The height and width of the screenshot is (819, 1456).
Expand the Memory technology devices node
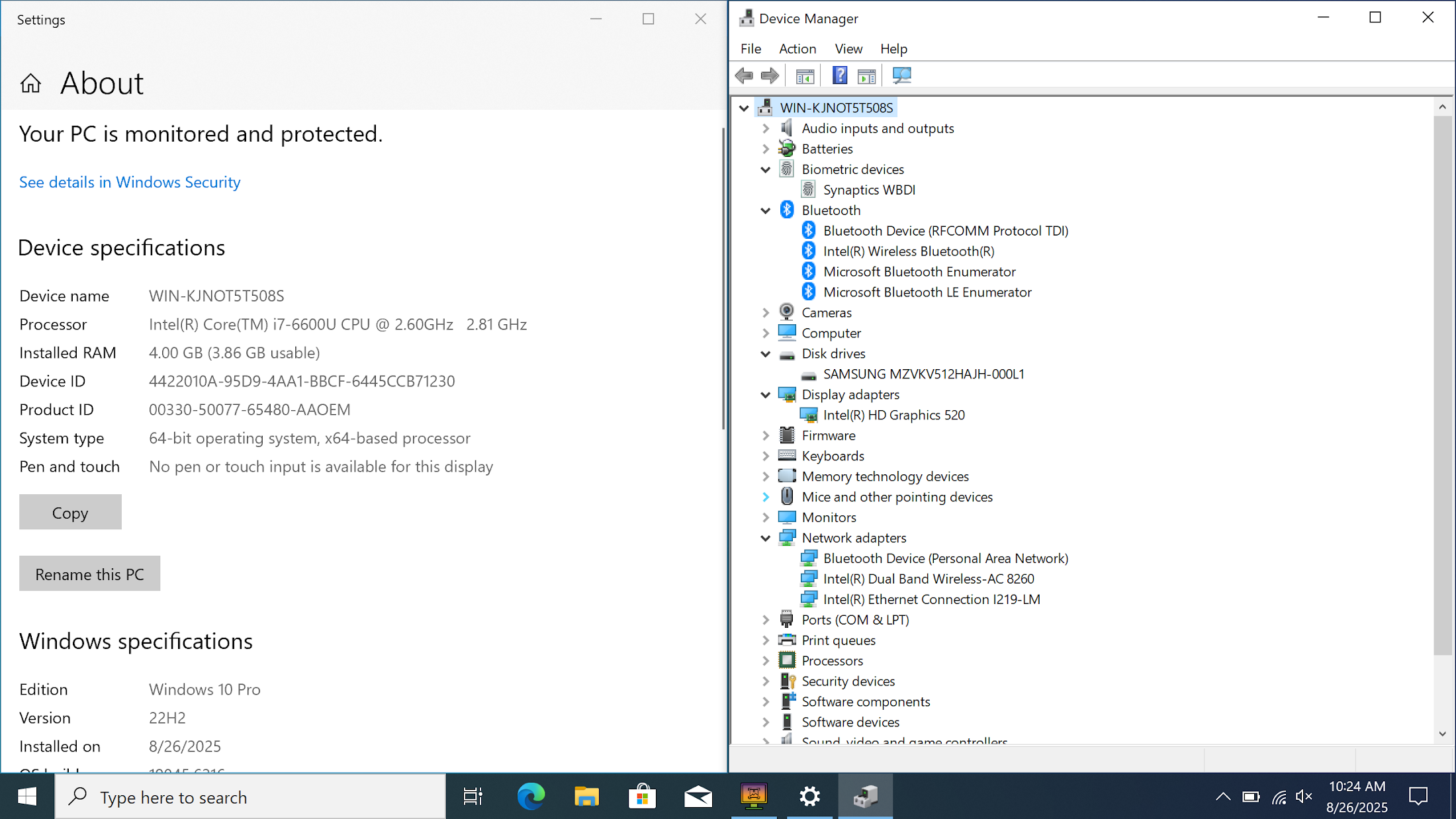tap(766, 476)
